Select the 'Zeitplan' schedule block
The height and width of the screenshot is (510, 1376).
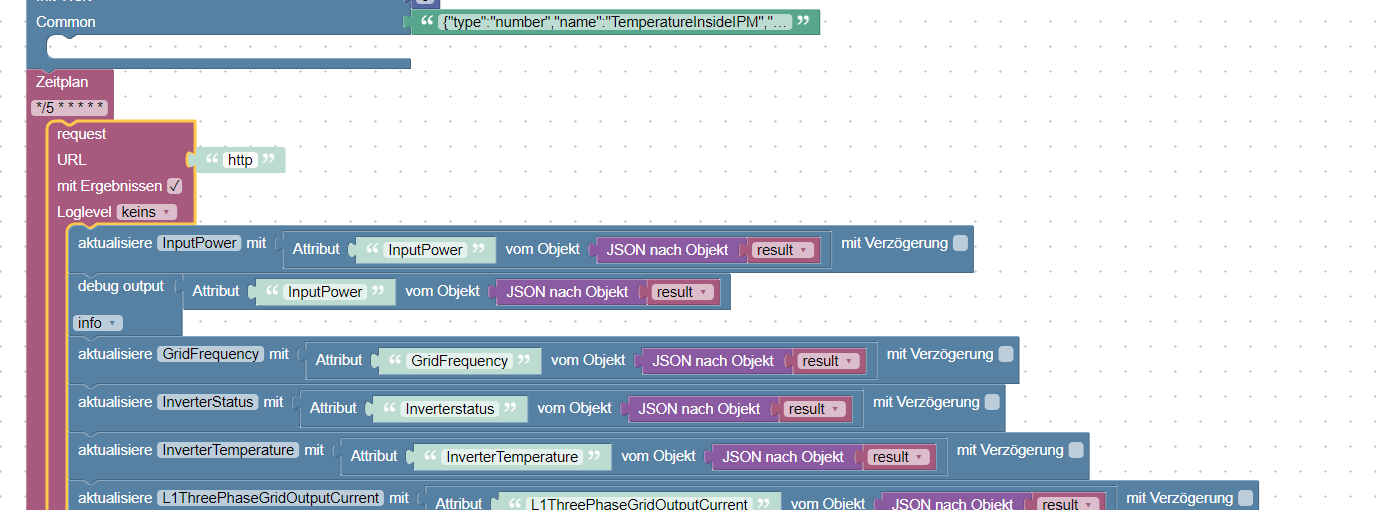62,82
